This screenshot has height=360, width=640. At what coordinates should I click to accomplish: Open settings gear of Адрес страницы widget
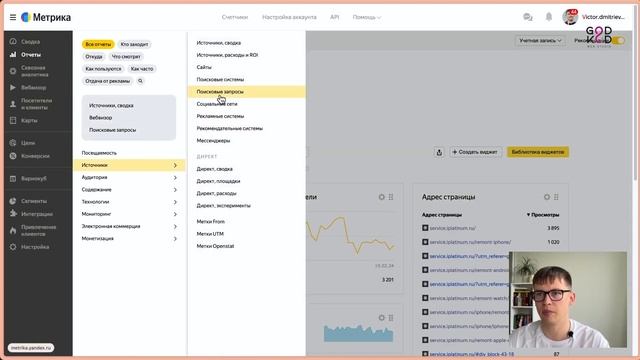[547, 197]
